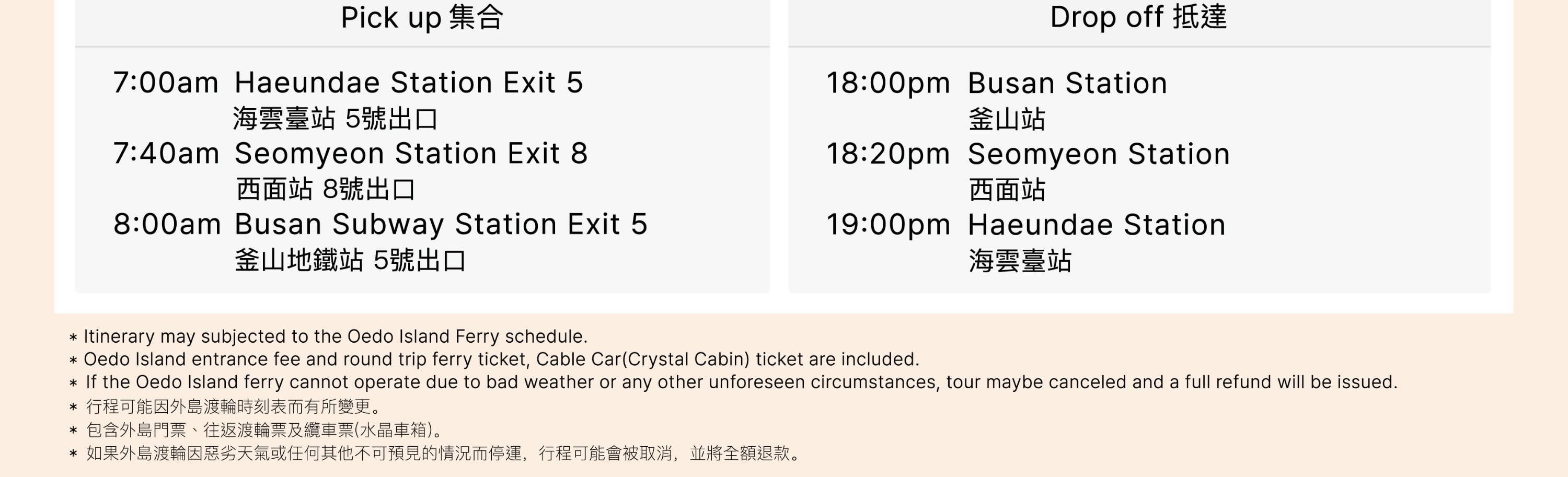Select the 18:20pm drop-off time
The width and height of the screenshot is (1568, 477).
pyautogui.click(x=888, y=154)
